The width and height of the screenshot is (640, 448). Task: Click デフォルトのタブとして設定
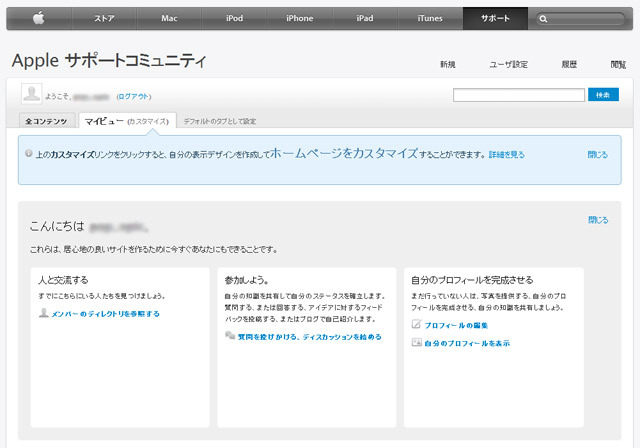pos(220,121)
